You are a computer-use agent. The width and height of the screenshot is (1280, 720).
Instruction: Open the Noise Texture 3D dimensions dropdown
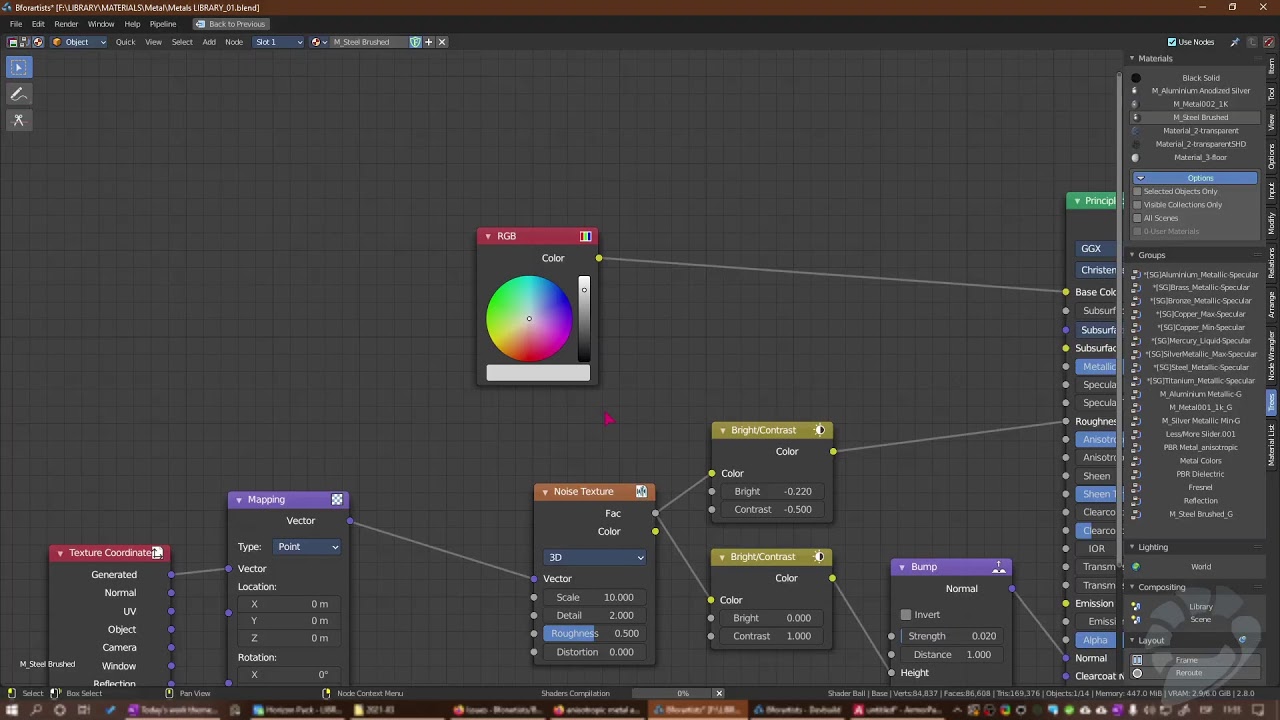coord(595,557)
